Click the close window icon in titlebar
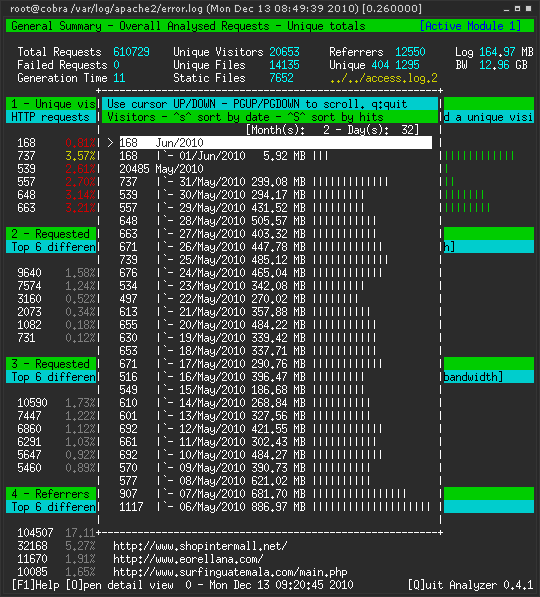Screen dimensions: 540x597 point(528,8)
